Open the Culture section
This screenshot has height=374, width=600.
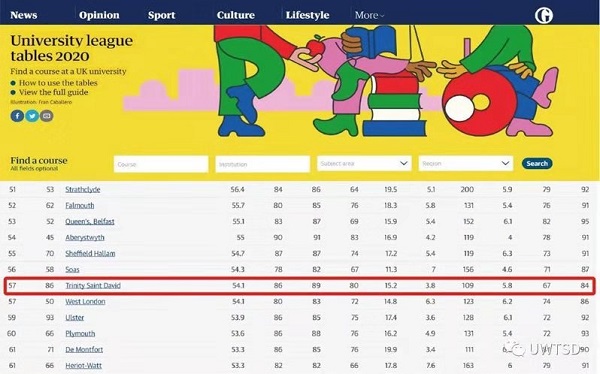point(236,15)
